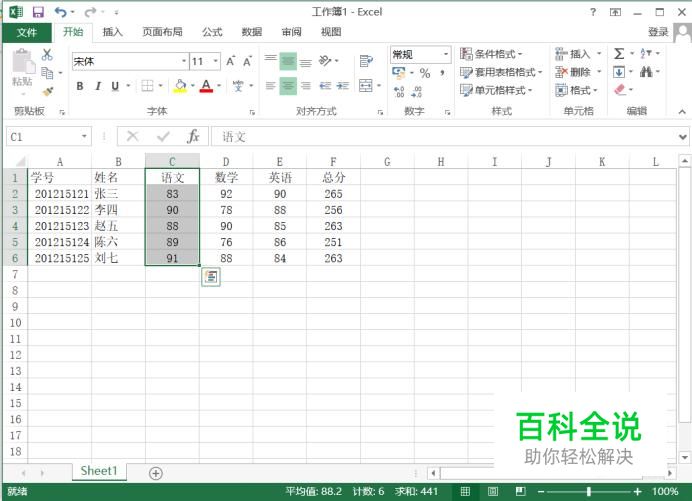The width and height of the screenshot is (692, 501).
Task: Toggle italic formatting
Action: click(x=98, y=86)
